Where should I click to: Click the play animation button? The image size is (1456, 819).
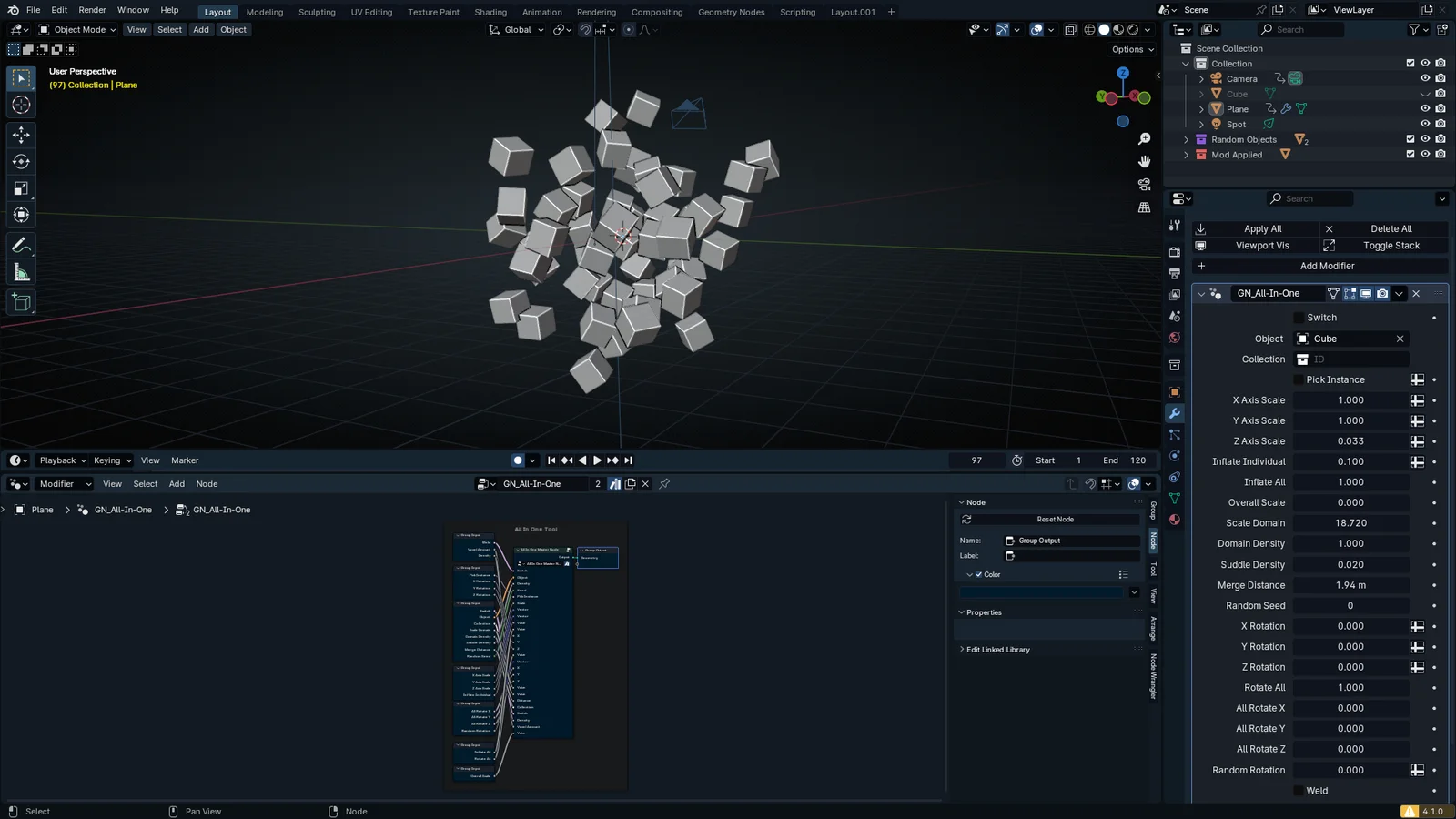(597, 460)
